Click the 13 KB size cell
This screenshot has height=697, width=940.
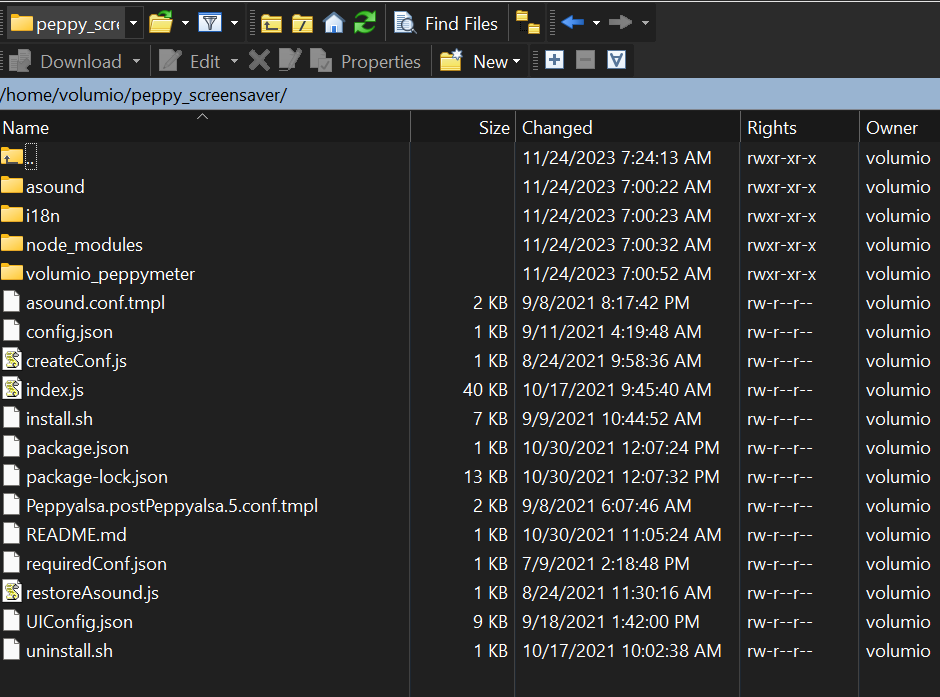coord(486,476)
